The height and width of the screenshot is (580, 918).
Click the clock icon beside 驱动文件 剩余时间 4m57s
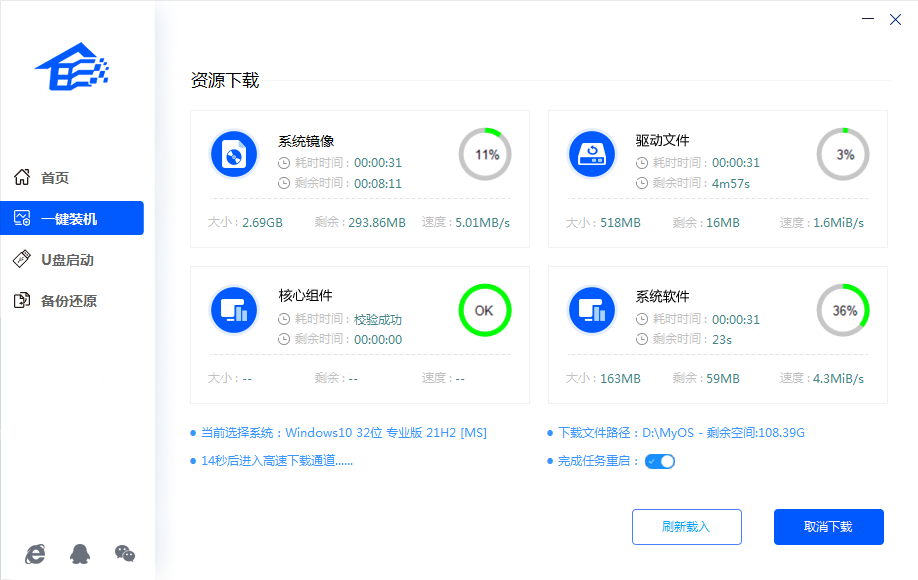[642, 183]
